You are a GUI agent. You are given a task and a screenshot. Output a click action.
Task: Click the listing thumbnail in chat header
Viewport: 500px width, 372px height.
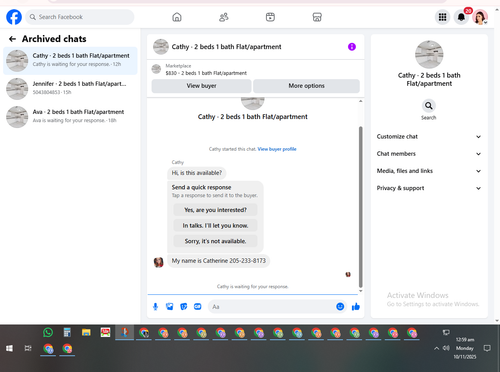(x=161, y=47)
